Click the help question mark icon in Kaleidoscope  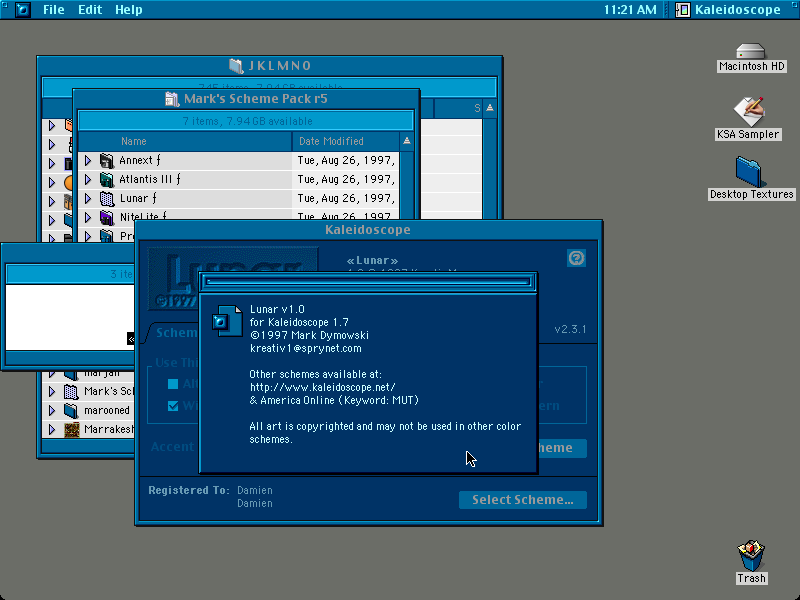coord(576,258)
